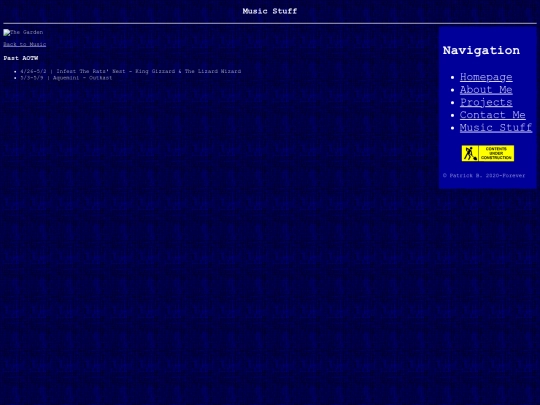This screenshot has height=405, width=540.
Task: Select the Music Stuff navigation link
Action: (x=496, y=128)
